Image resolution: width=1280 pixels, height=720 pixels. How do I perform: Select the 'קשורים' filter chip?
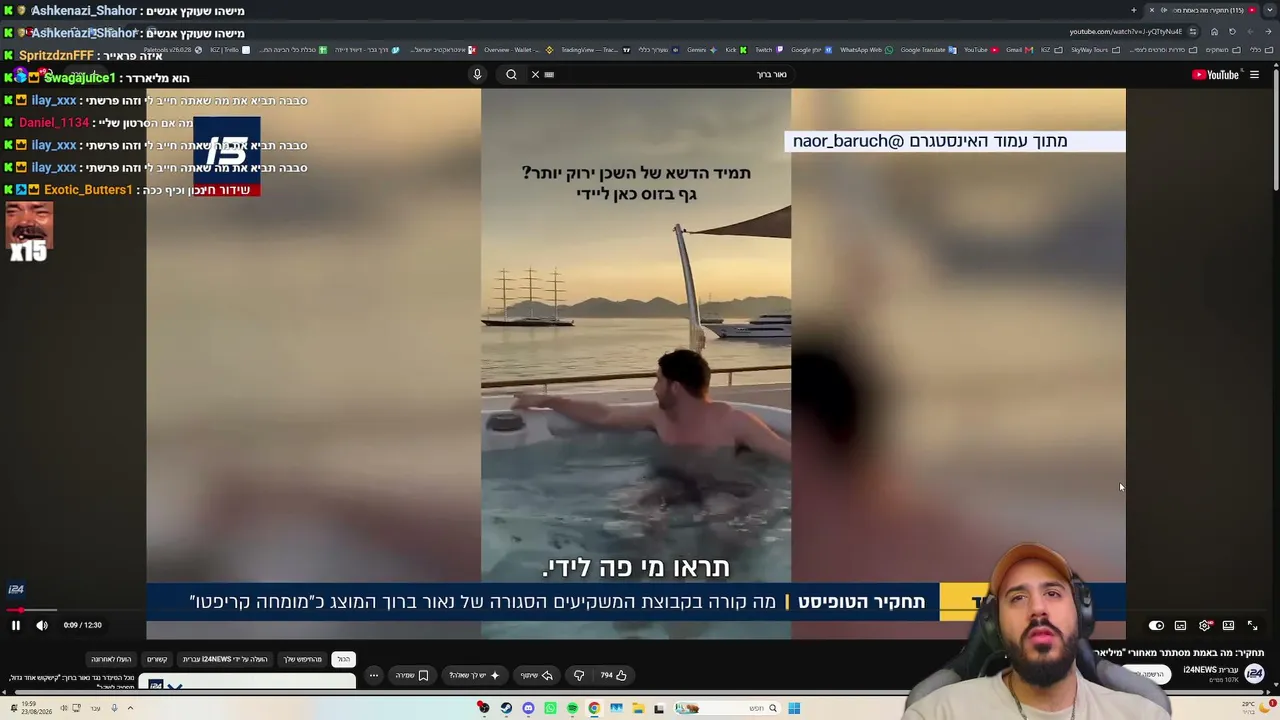coord(157,659)
